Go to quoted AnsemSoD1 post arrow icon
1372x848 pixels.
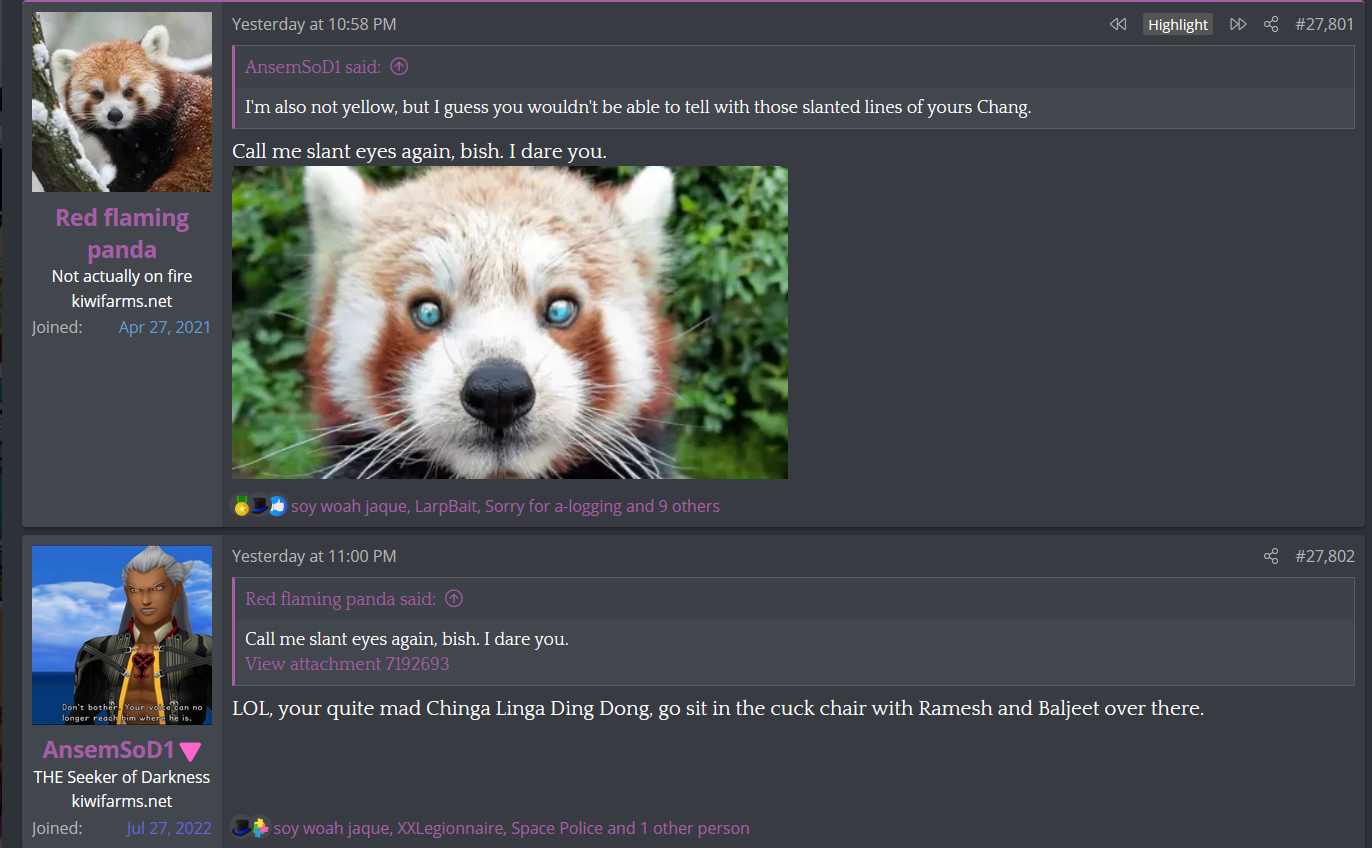[399, 67]
